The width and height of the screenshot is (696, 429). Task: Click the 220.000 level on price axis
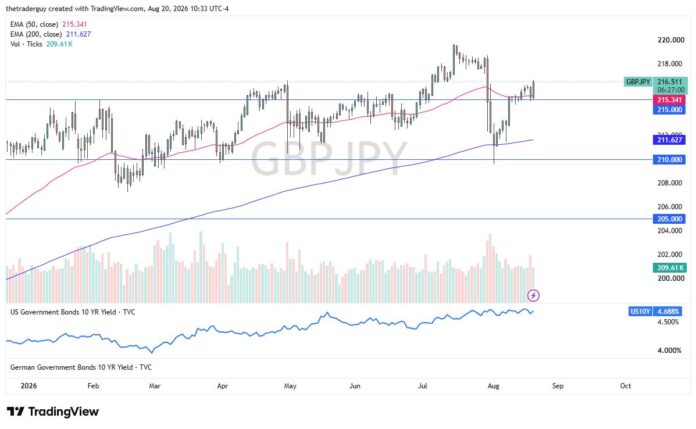point(671,40)
